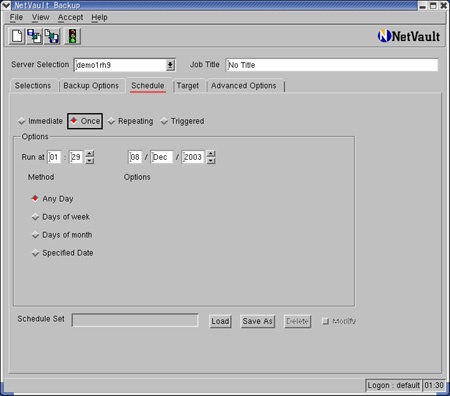Maximize the NetVault Backup window
The height and width of the screenshot is (396, 450).
(x=433, y=6)
